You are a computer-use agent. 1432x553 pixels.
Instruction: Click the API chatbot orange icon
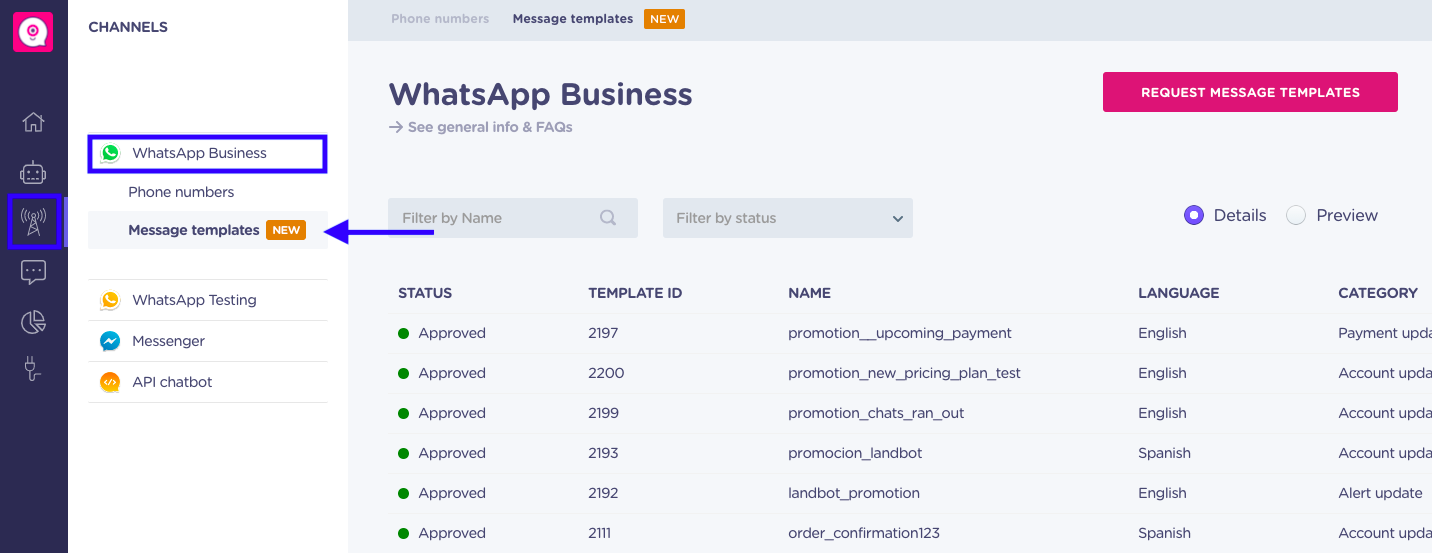(110, 382)
